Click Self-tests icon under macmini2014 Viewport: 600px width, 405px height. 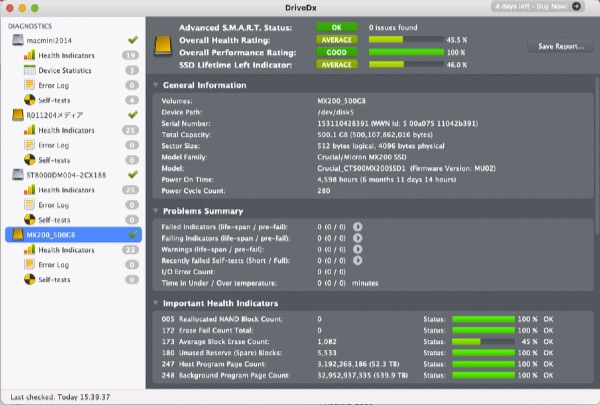click(29, 100)
